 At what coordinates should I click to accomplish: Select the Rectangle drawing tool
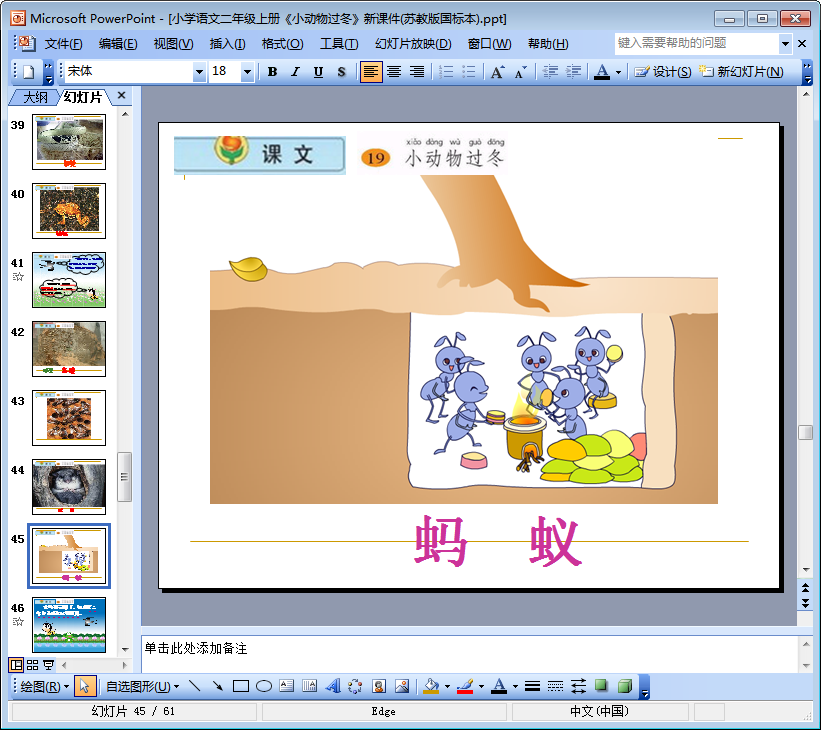(240, 686)
